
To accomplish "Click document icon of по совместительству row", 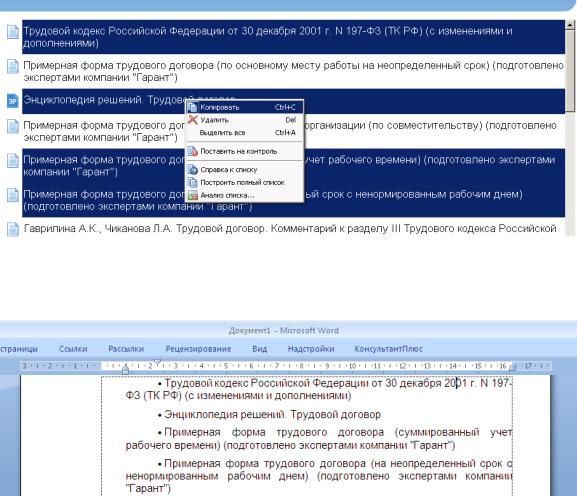I will coord(13,126).
